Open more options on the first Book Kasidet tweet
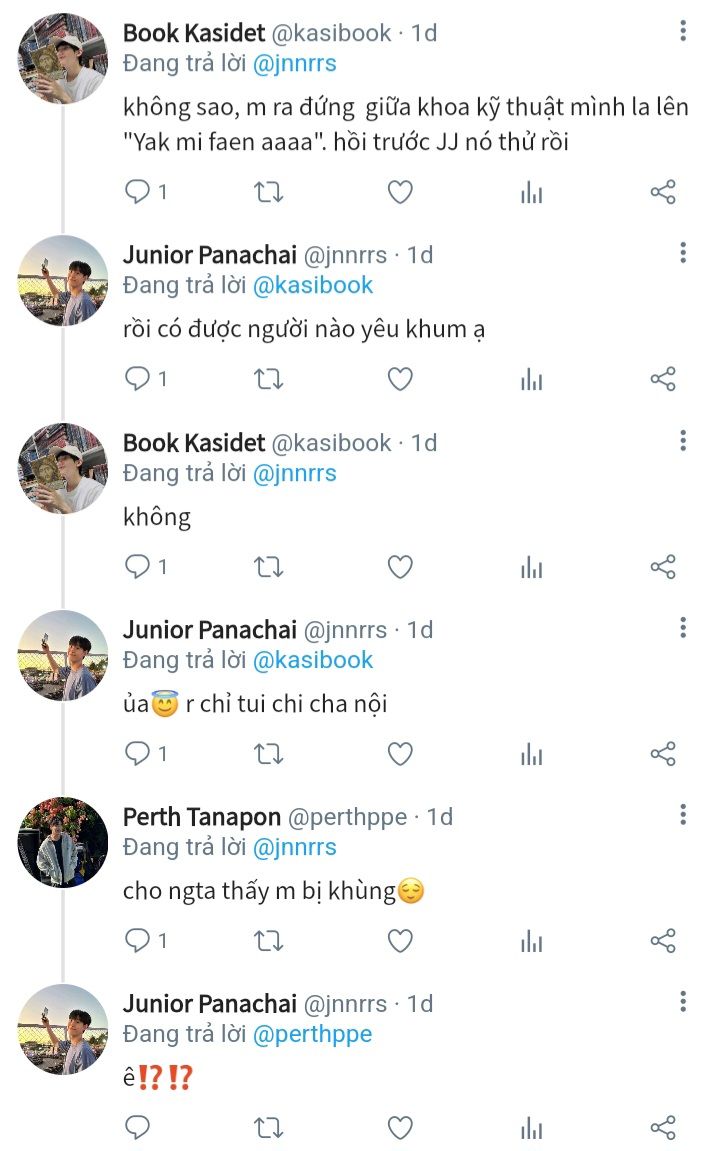This screenshot has height=1151, width=720. pos(683,31)
